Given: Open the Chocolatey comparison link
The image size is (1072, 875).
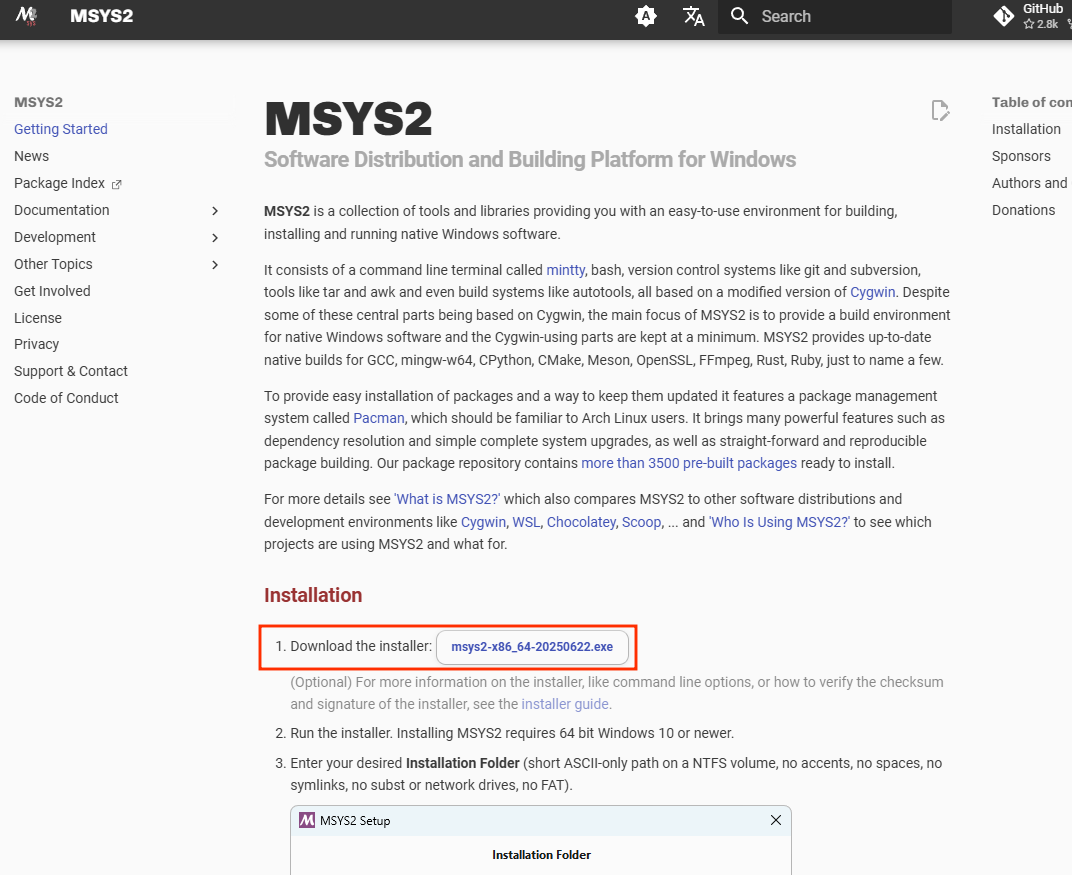Looking at the screenshot, I should [581, 522].
